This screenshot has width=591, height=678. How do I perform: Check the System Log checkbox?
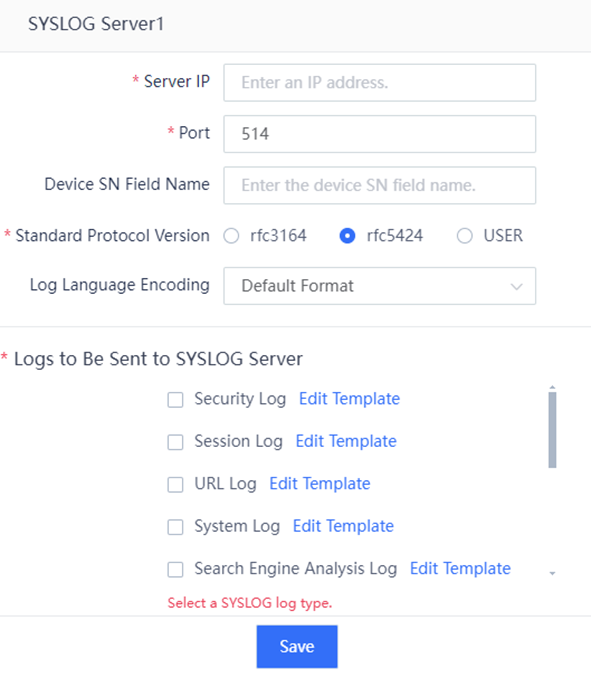pos(175,527)
